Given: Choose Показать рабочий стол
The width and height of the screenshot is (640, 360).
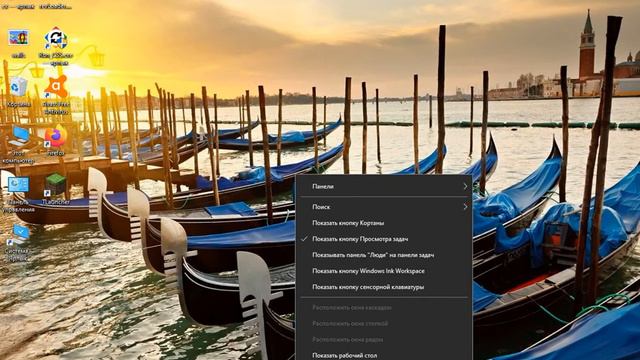Looking at the screenshot, I should [384, 355].
